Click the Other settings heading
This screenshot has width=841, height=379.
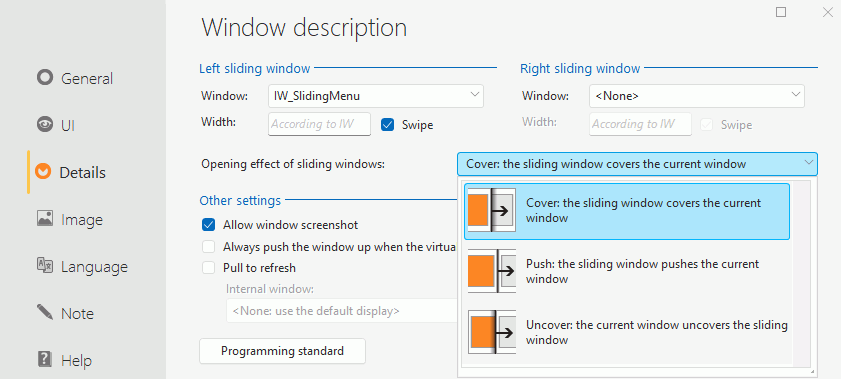pyautogui.click(x=240, y=200)
